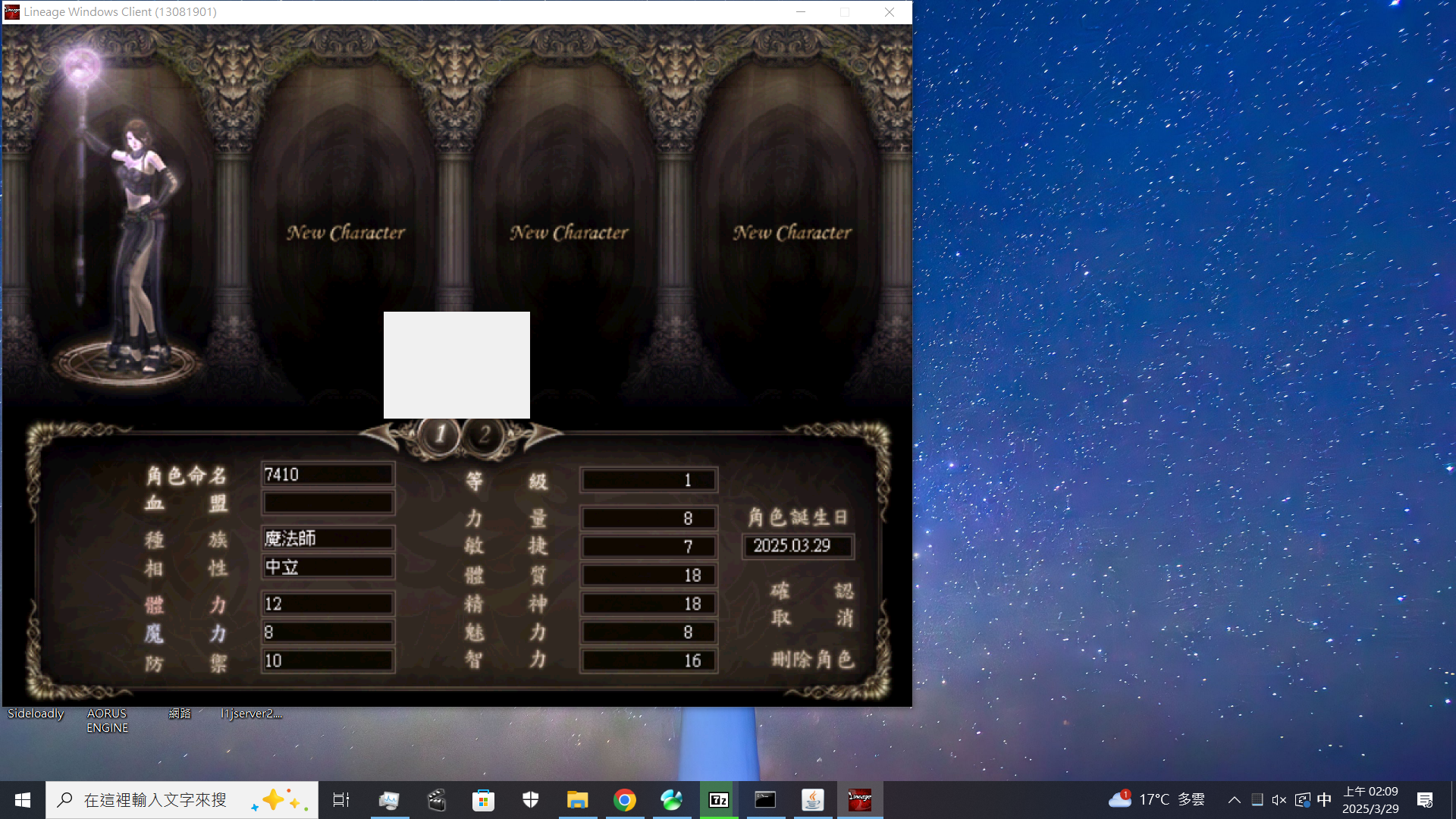Open Microsoft Store from the taskbar
The height and width of the screenshot is (819, 1456).
483,800
